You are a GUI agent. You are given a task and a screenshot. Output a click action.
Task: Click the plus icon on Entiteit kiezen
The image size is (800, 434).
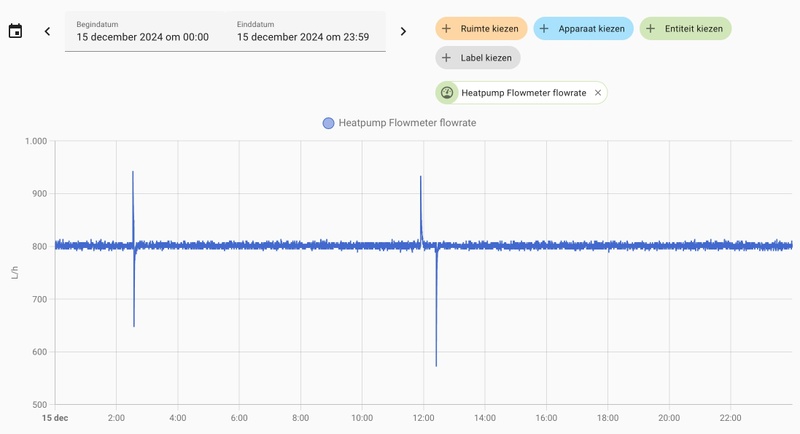coord(650,29)
